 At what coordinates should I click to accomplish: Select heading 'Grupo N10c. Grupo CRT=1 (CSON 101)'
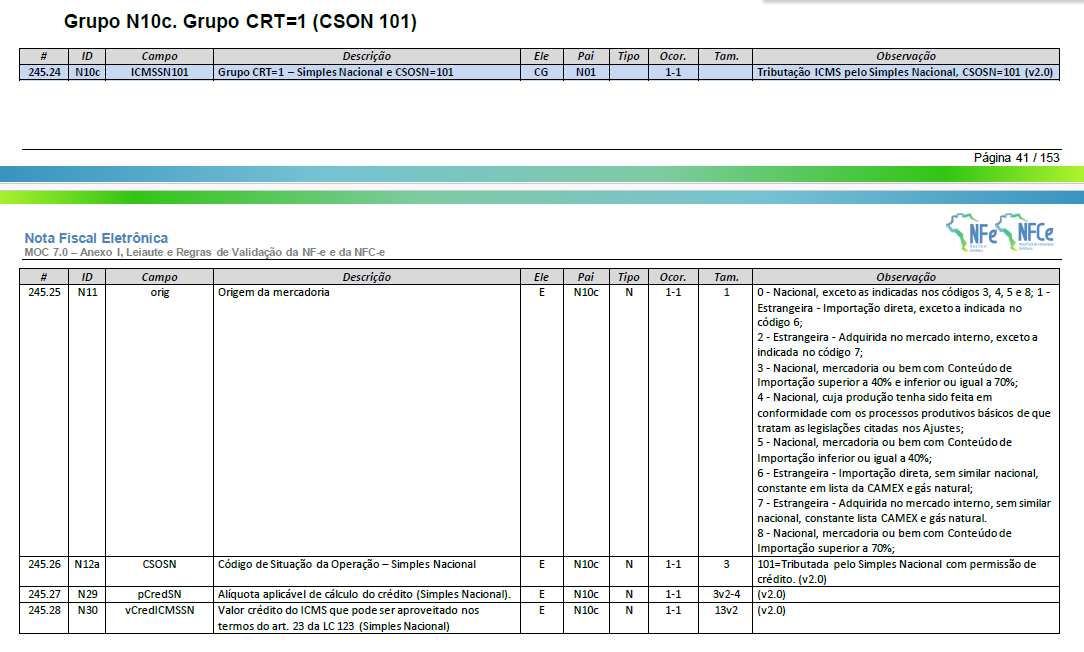pyautogui.click(x=240, y=21)
